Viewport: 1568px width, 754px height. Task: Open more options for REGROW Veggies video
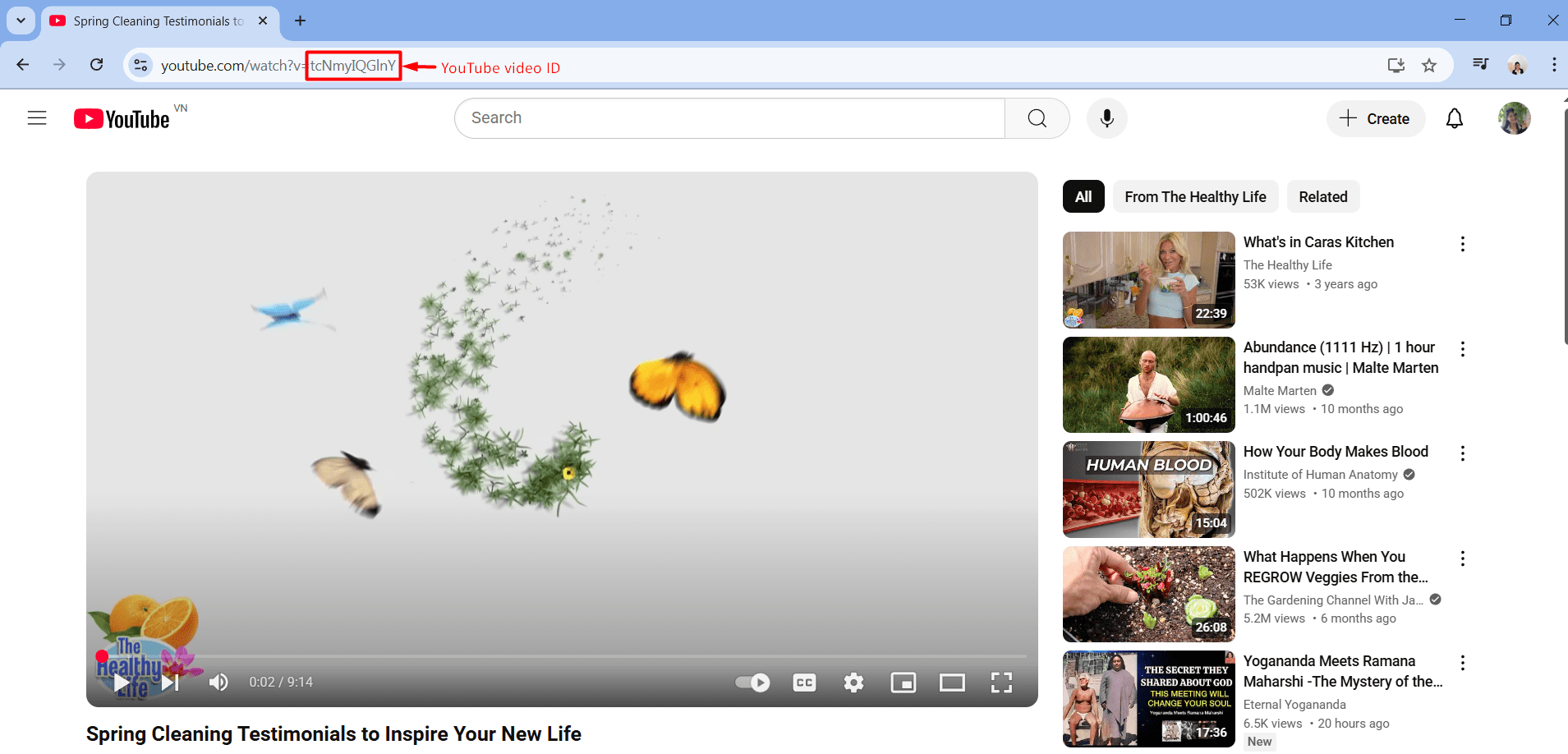pyautogui.click(x=1462, y=559)
